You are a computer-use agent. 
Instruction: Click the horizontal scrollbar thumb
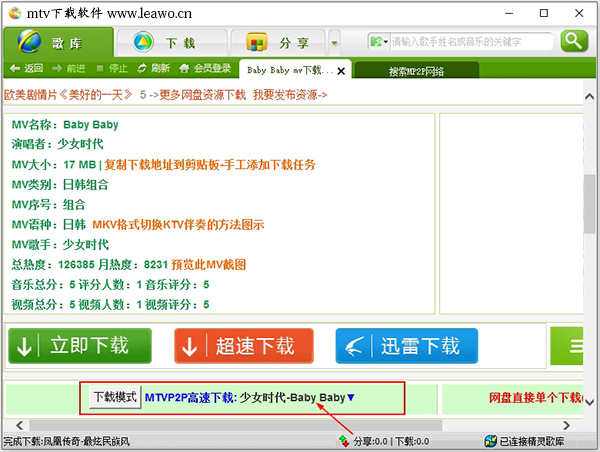(x=236, y=425)
